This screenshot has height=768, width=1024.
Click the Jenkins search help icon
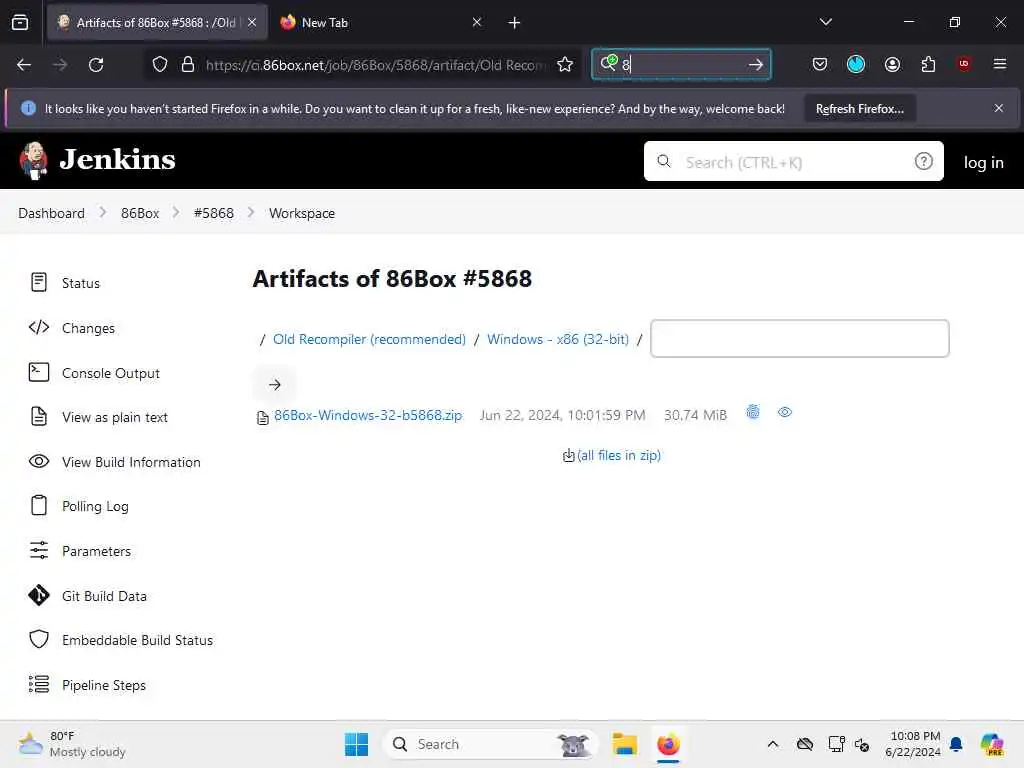pyautogui.click(x=923, y=161)
